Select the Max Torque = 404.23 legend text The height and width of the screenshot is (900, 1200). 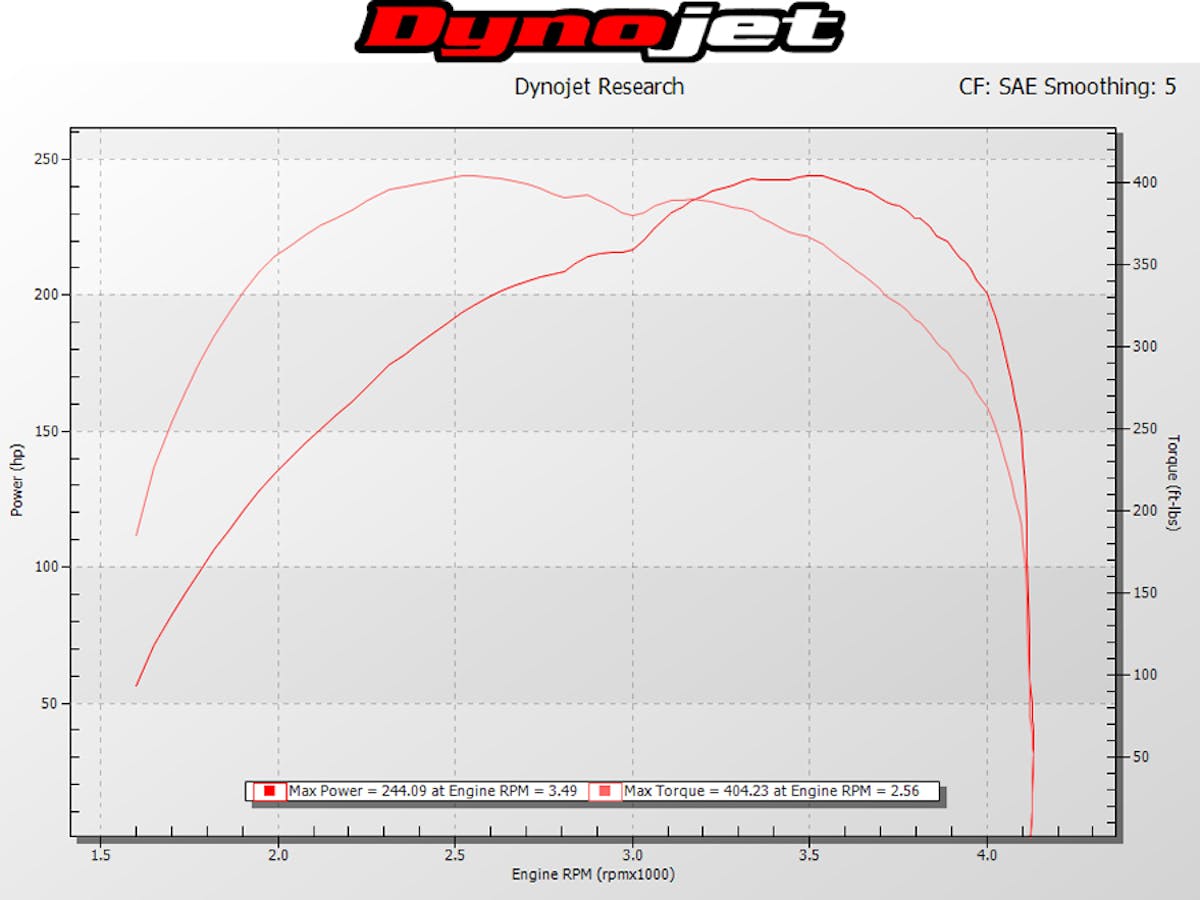click(770, 792)
